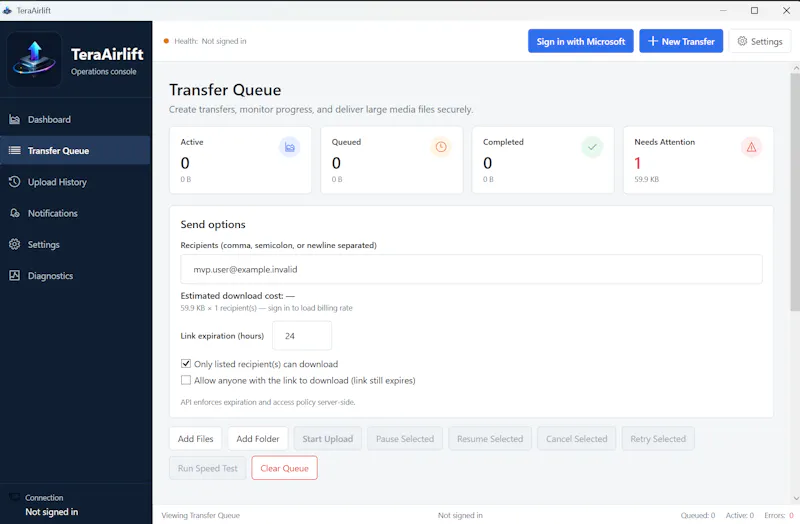Click the Needs Attention warning icon
This screenshot has width=800, height=524.
click(x=751, y=147)
